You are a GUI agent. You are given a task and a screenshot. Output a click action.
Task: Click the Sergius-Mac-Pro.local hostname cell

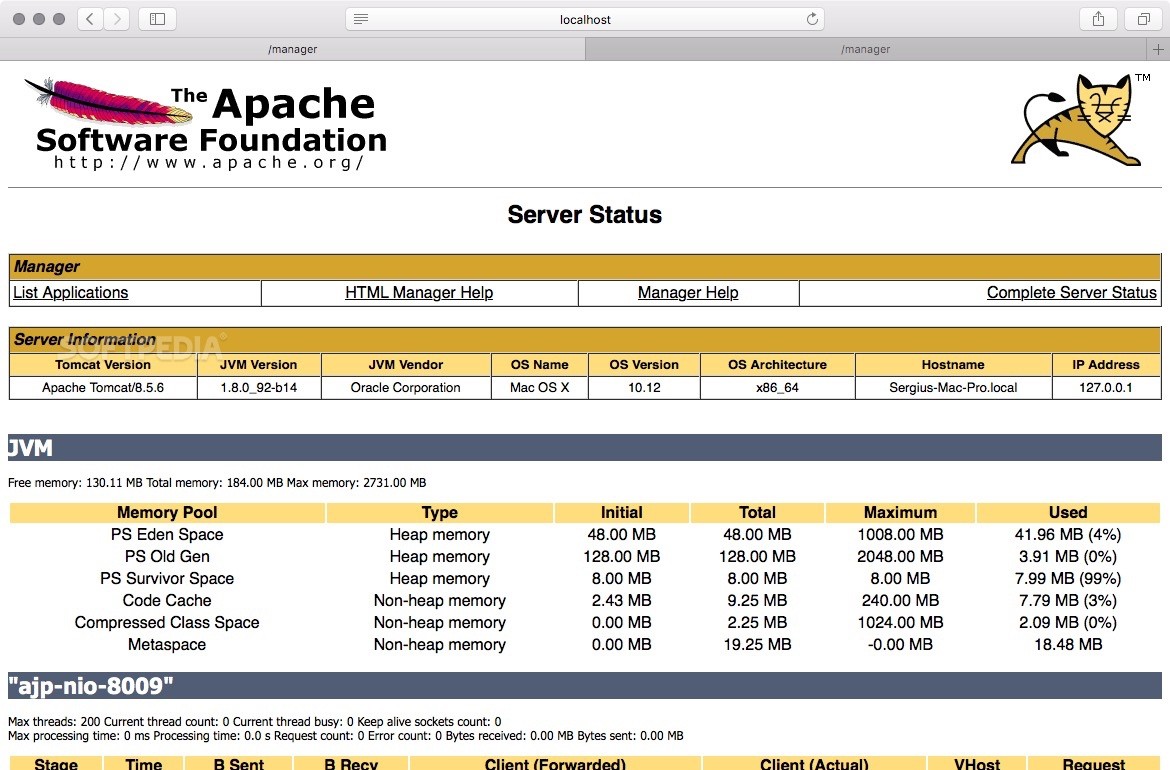click(x=953, y=387)
